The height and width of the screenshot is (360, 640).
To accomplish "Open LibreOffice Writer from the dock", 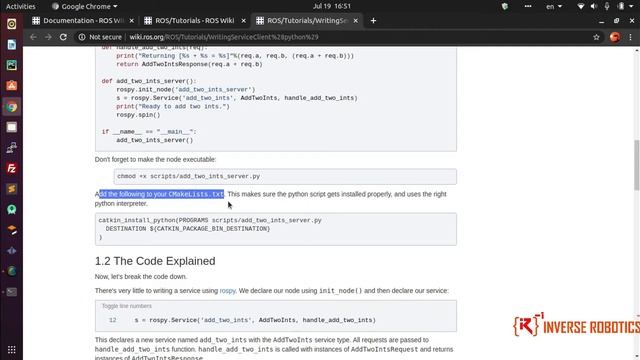I will pyautogui.click(x=11, y=44).
